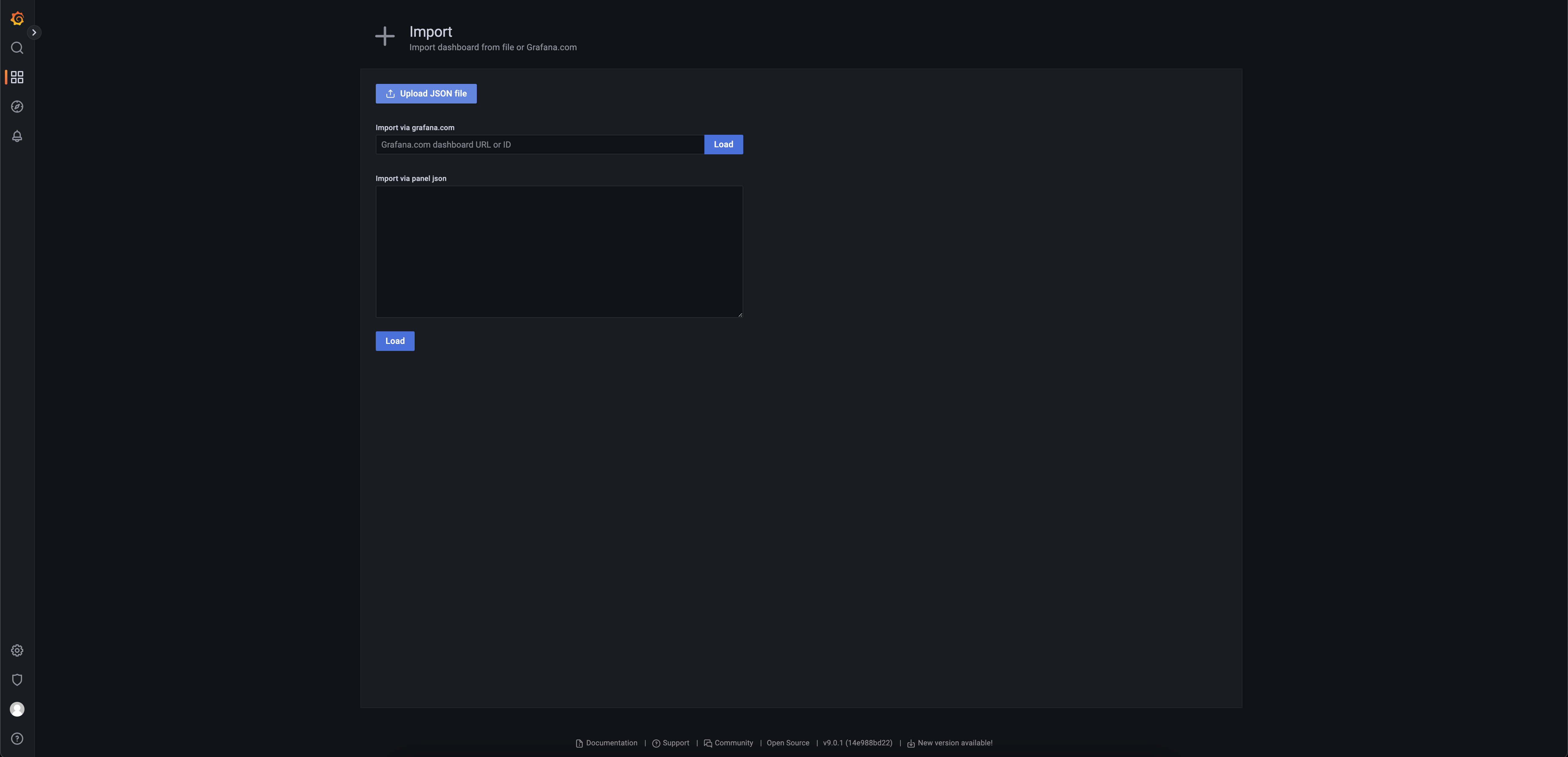1568x757 pixels.
Task: Click the New version available link
Action: (954, 743)
